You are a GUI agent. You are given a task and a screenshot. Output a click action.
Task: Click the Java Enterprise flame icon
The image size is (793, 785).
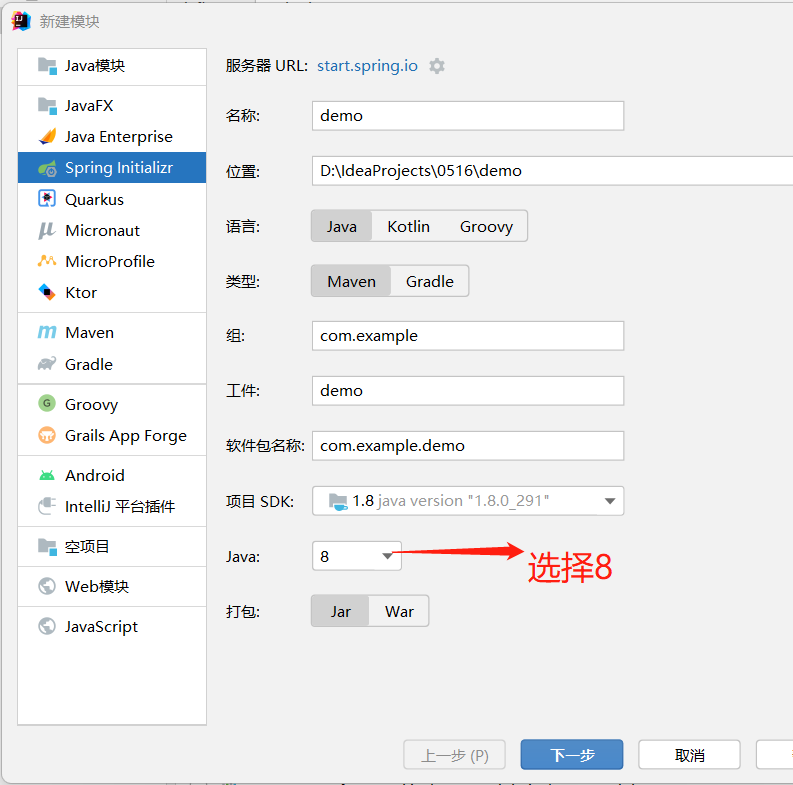47,137
